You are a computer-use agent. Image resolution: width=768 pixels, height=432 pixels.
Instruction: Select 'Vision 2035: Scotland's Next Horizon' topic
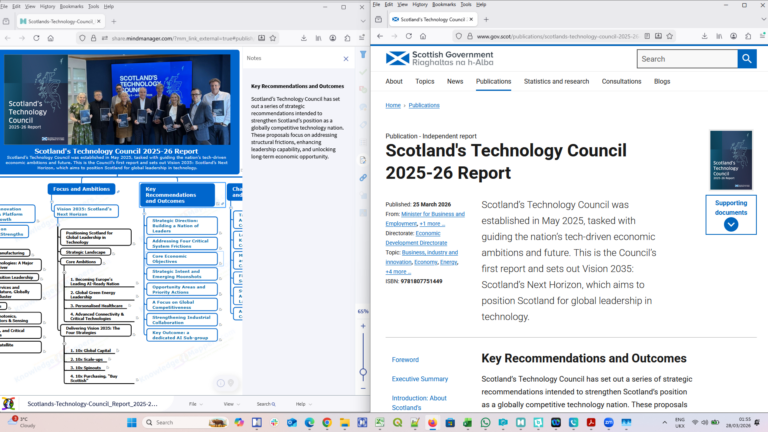click(86, 211)
